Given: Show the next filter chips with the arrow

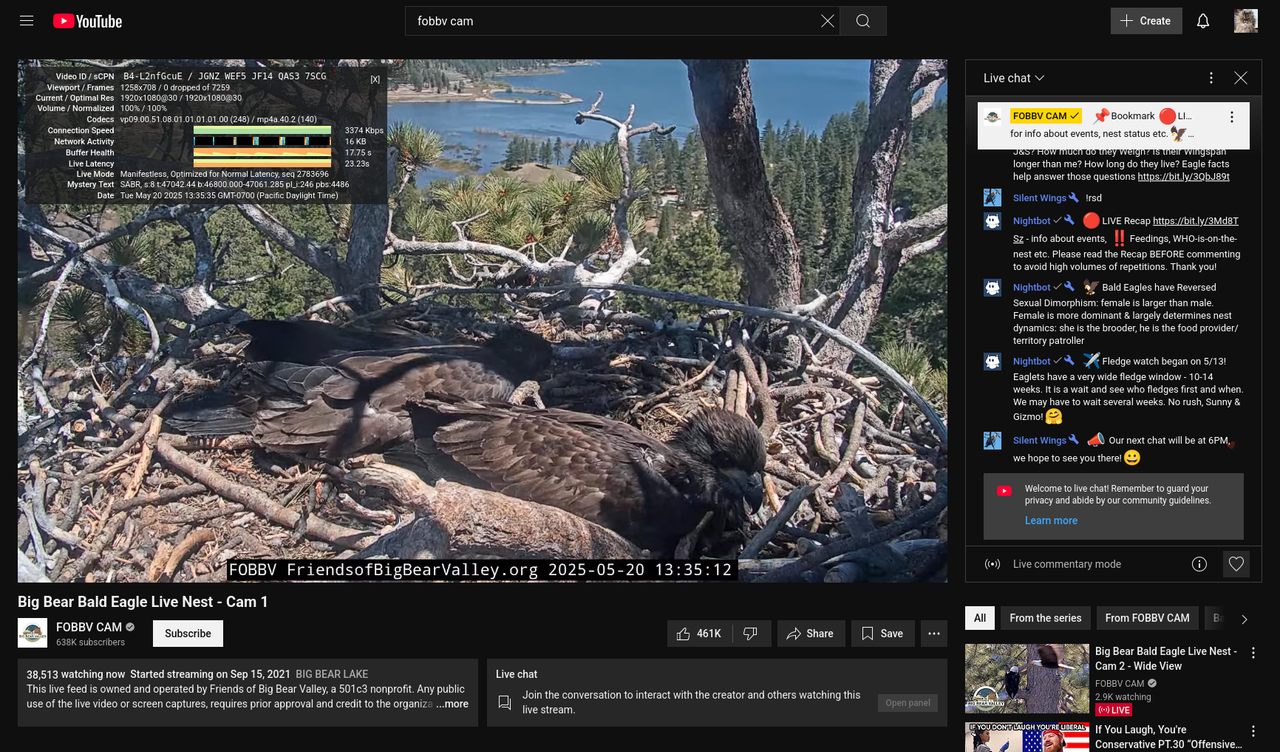Looking at the screenshot, I should (x=1244, y=619).
